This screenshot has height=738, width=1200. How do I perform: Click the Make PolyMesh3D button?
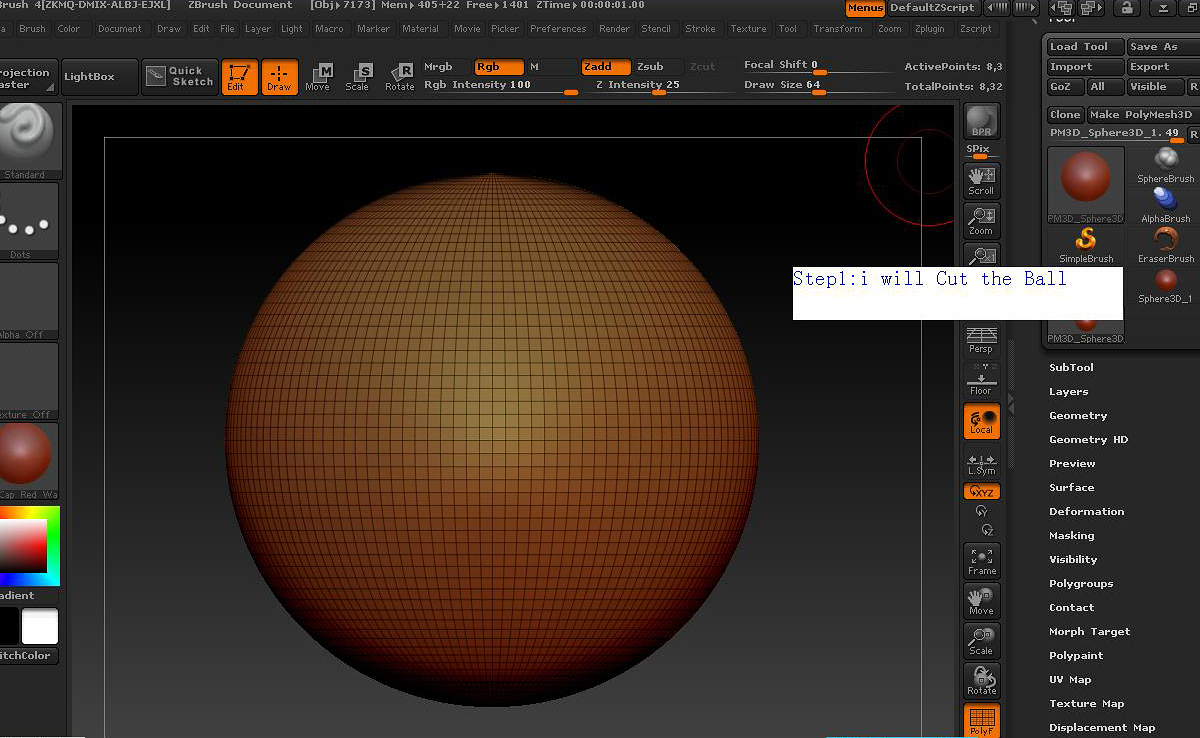pos(1140,115)
